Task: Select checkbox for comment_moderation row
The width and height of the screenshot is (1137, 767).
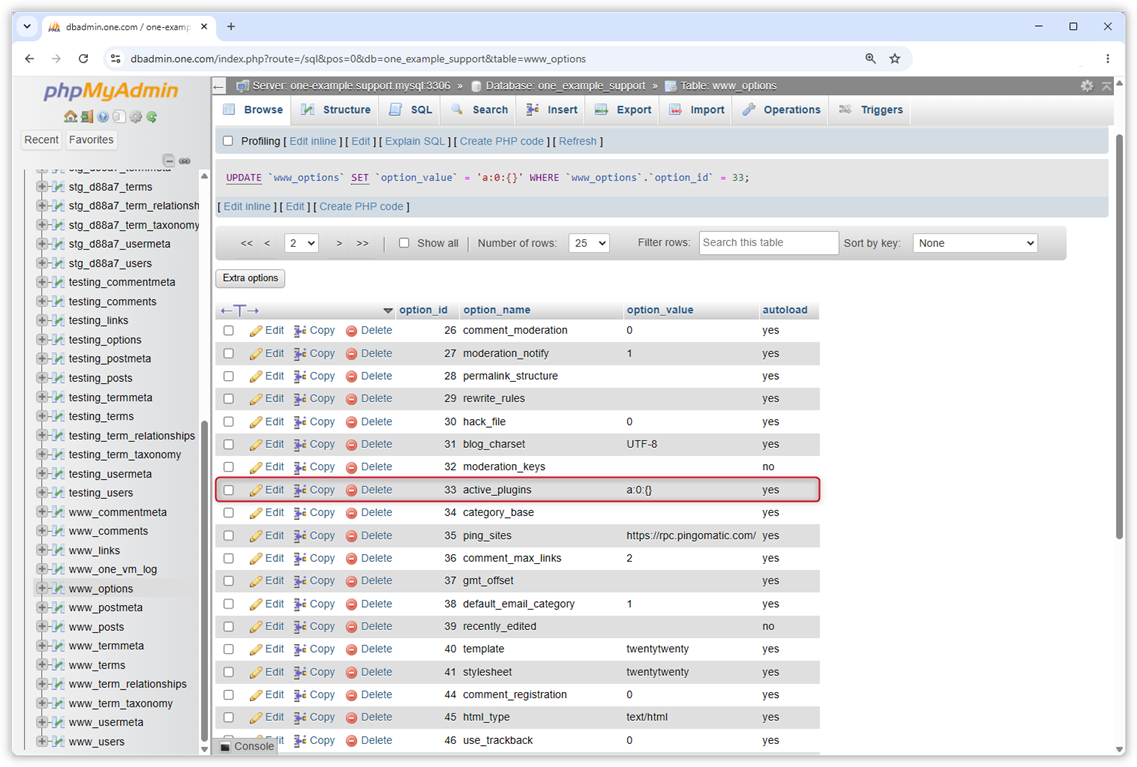Action: point(228,331)
